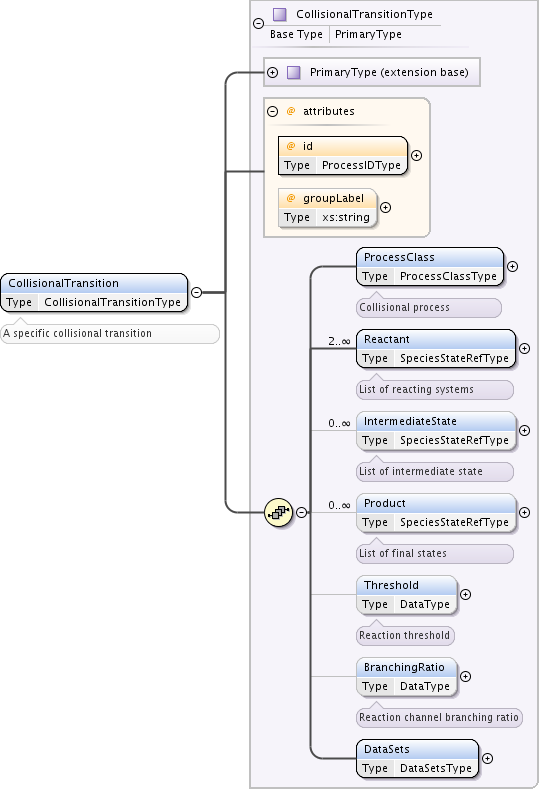
Task: Open the ProcessIDType type reference
Action: pyautogui.click(x=361, y=165)
